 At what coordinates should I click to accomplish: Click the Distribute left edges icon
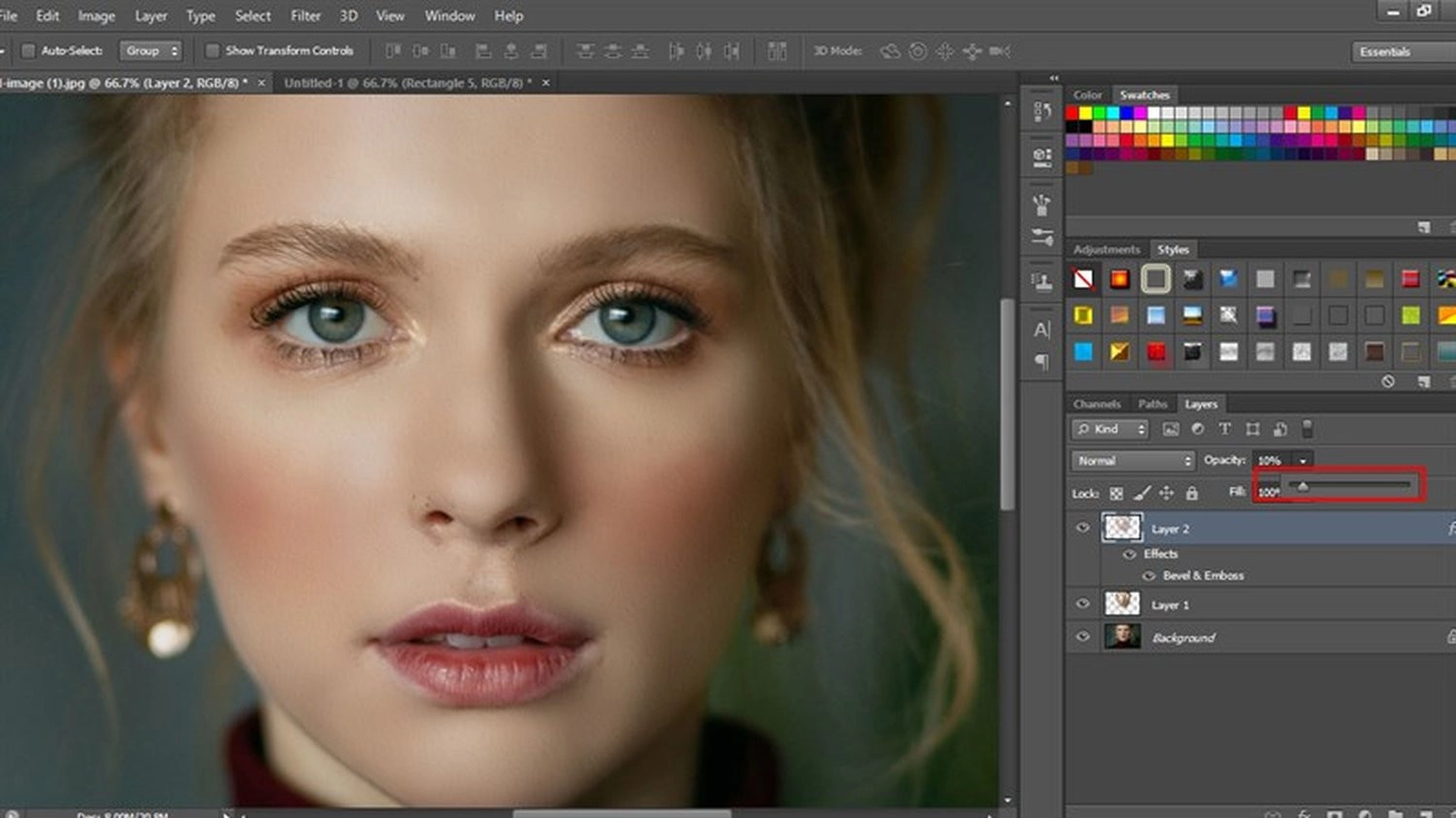(x=677, y=50)
